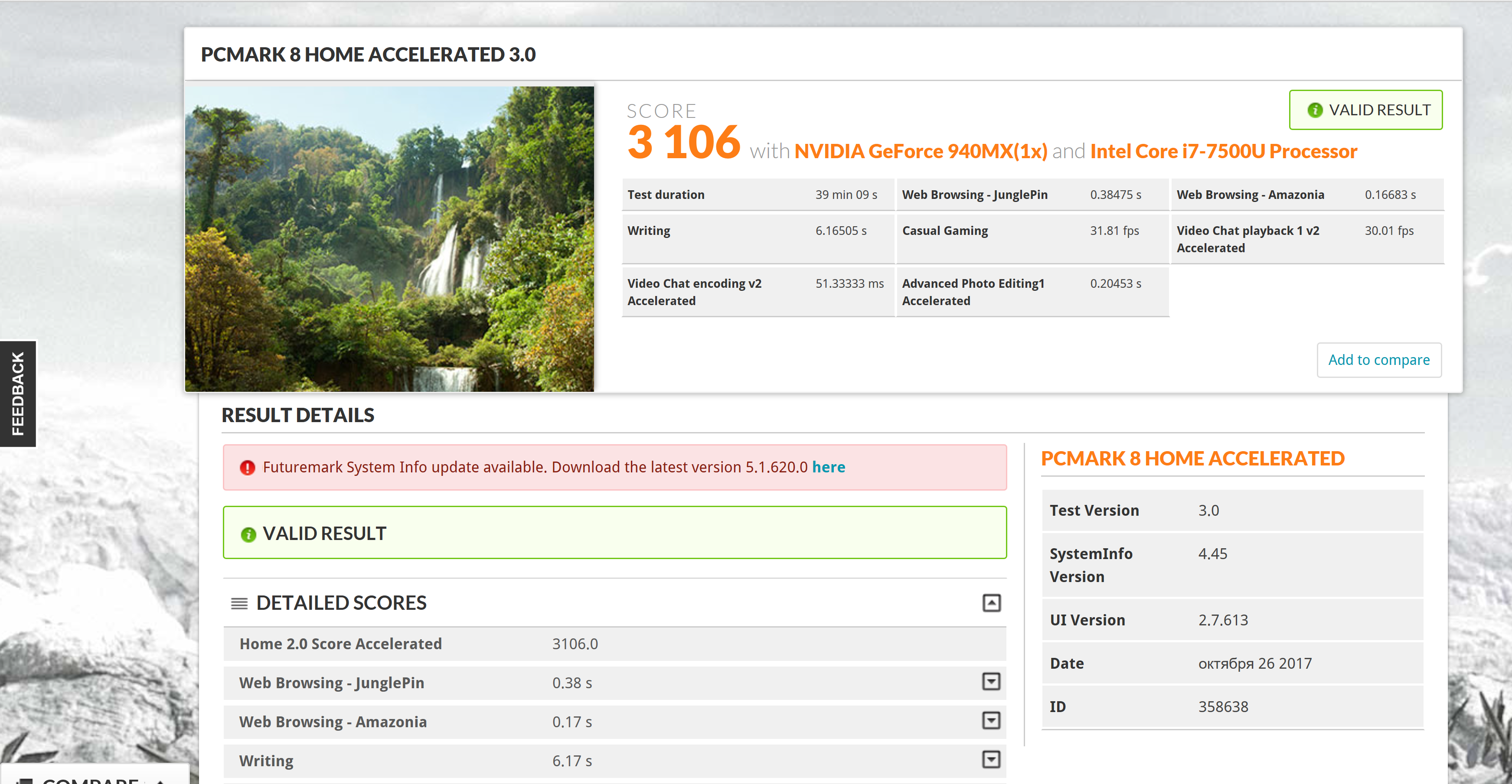Click the Casual Gaming label
1512x784 pixels.
pos(944,231)
